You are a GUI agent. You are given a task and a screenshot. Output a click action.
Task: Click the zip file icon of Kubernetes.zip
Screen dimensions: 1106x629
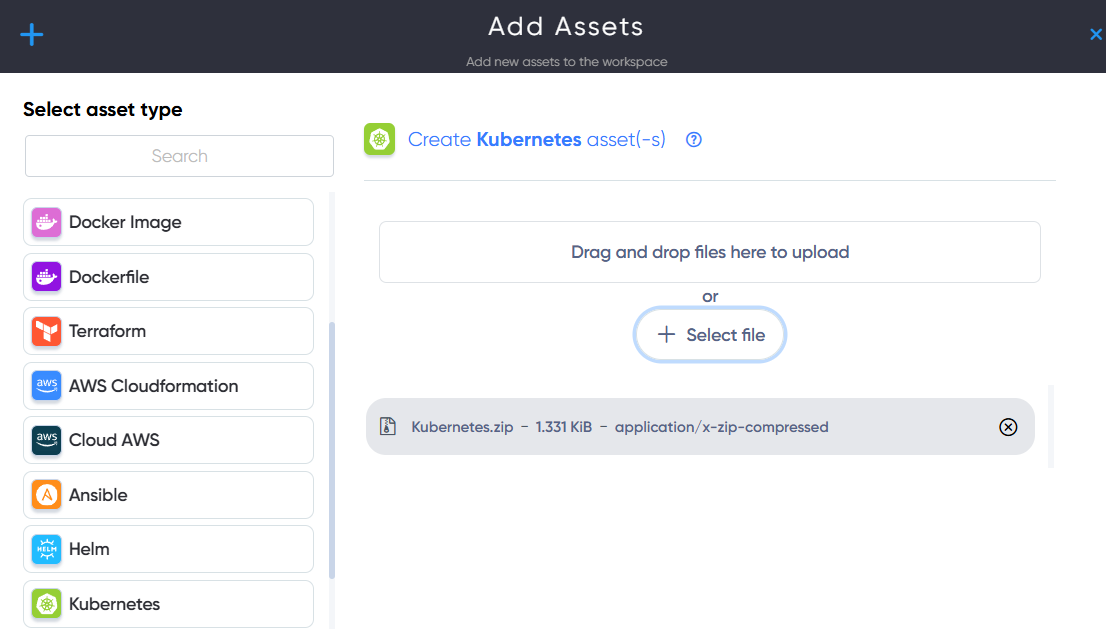coord(387,426)
